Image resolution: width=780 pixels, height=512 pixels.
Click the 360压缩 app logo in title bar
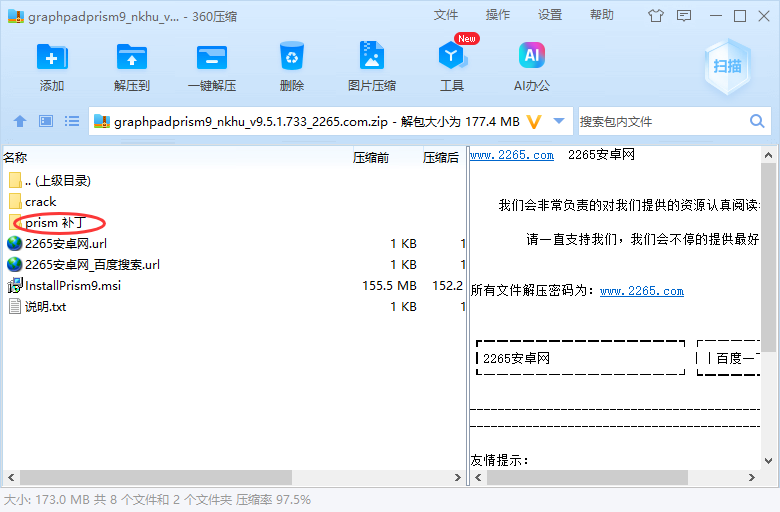coord(16,16)
